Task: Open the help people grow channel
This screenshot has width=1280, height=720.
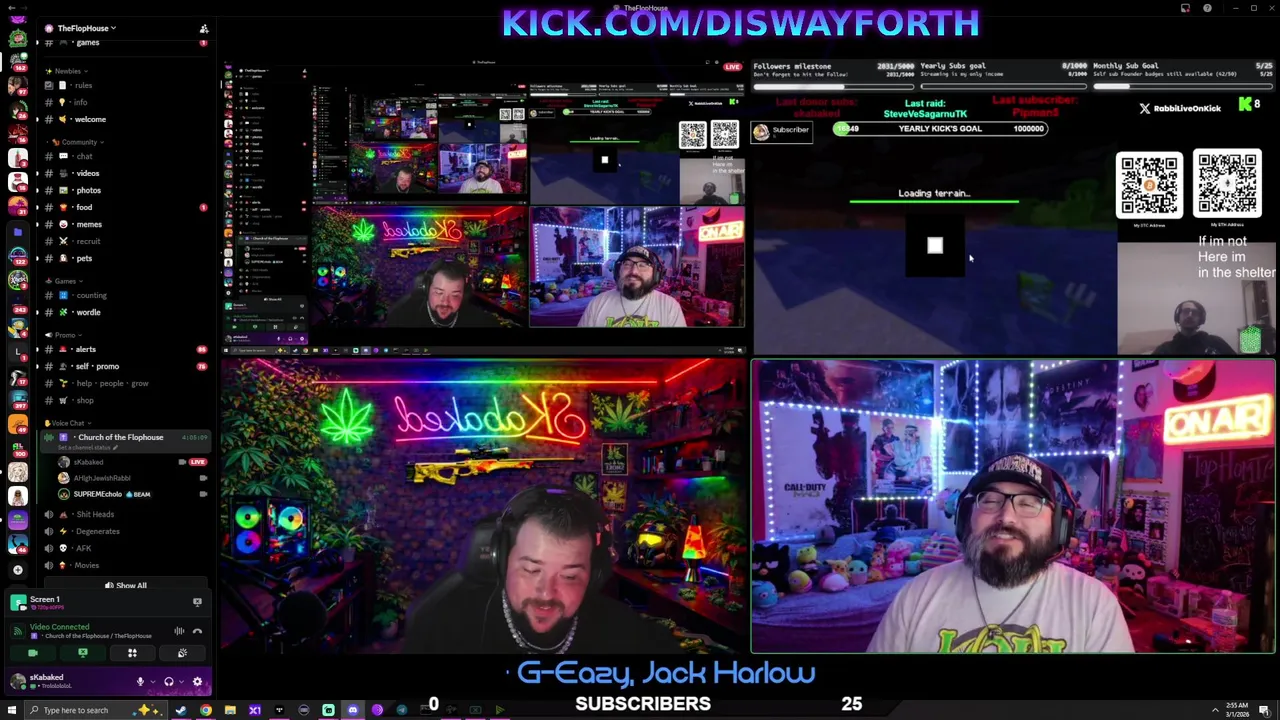Action: pyautogui.click(x=125, y=383)
